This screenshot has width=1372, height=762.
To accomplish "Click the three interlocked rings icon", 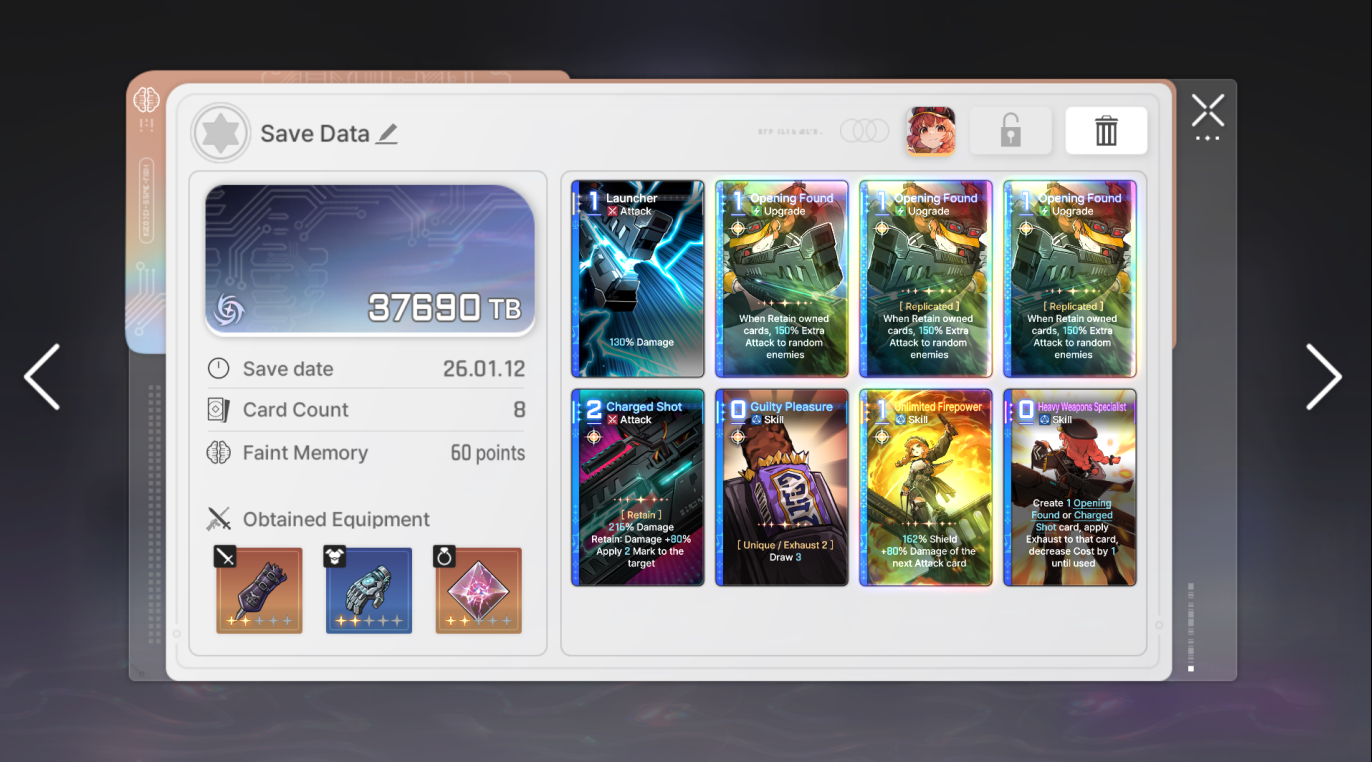I will tap(864, 131).
